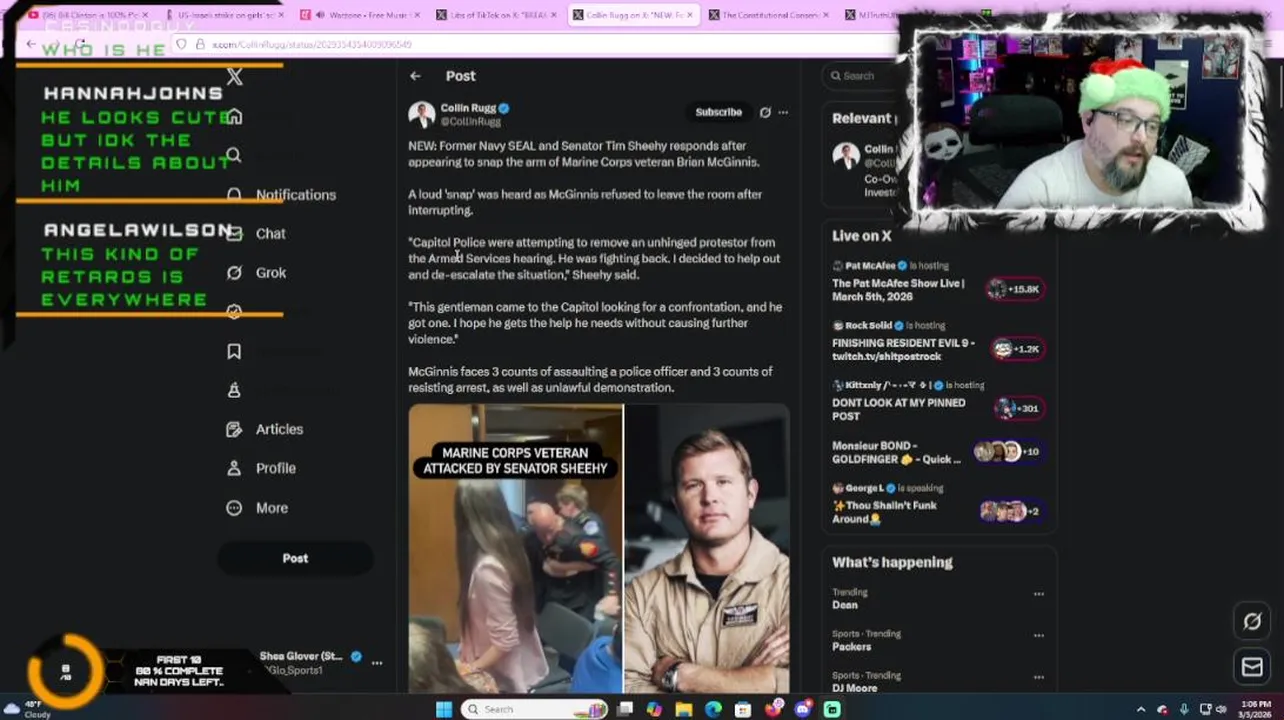Open Profile in sidebar
Viewport: 1284px width, 720px height.
pos(261,468)
